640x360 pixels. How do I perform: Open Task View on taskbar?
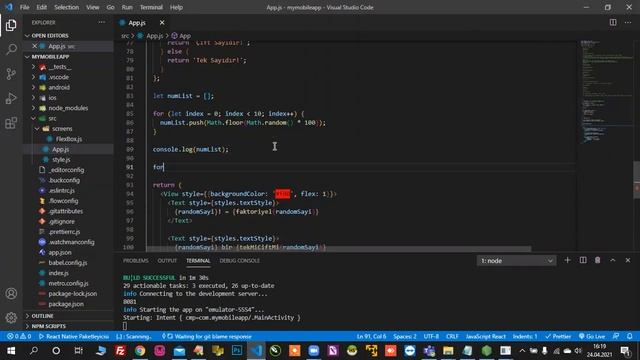click(x=78, y=351)
